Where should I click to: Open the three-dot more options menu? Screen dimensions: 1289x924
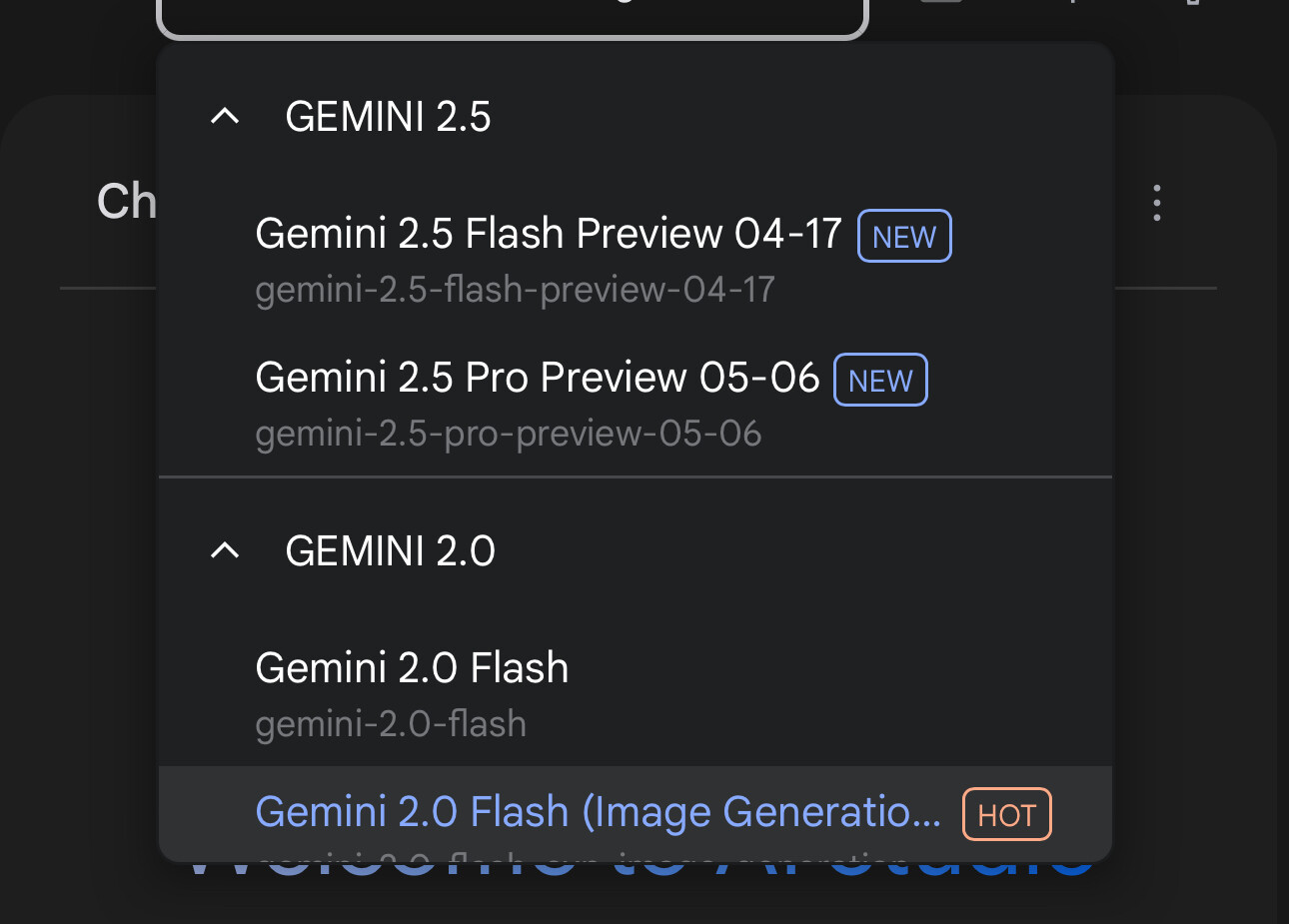pos(1156,203)
